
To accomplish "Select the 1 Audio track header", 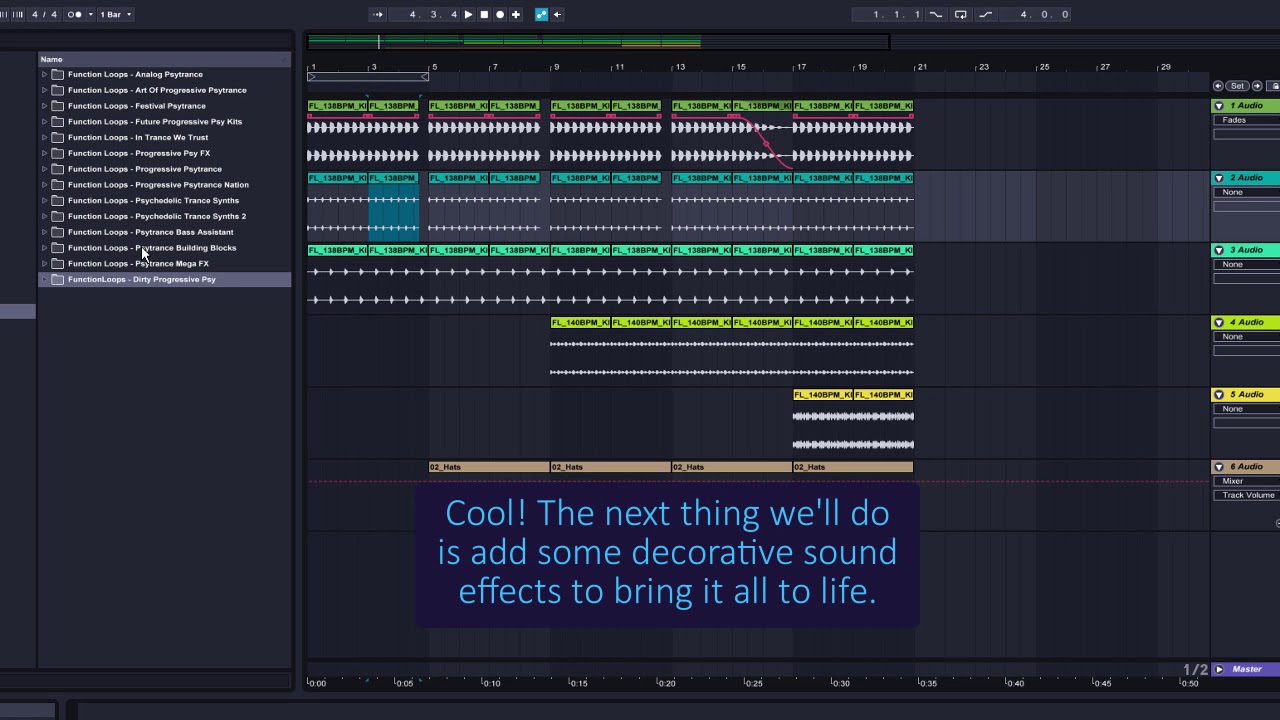I will point(1246,106).
